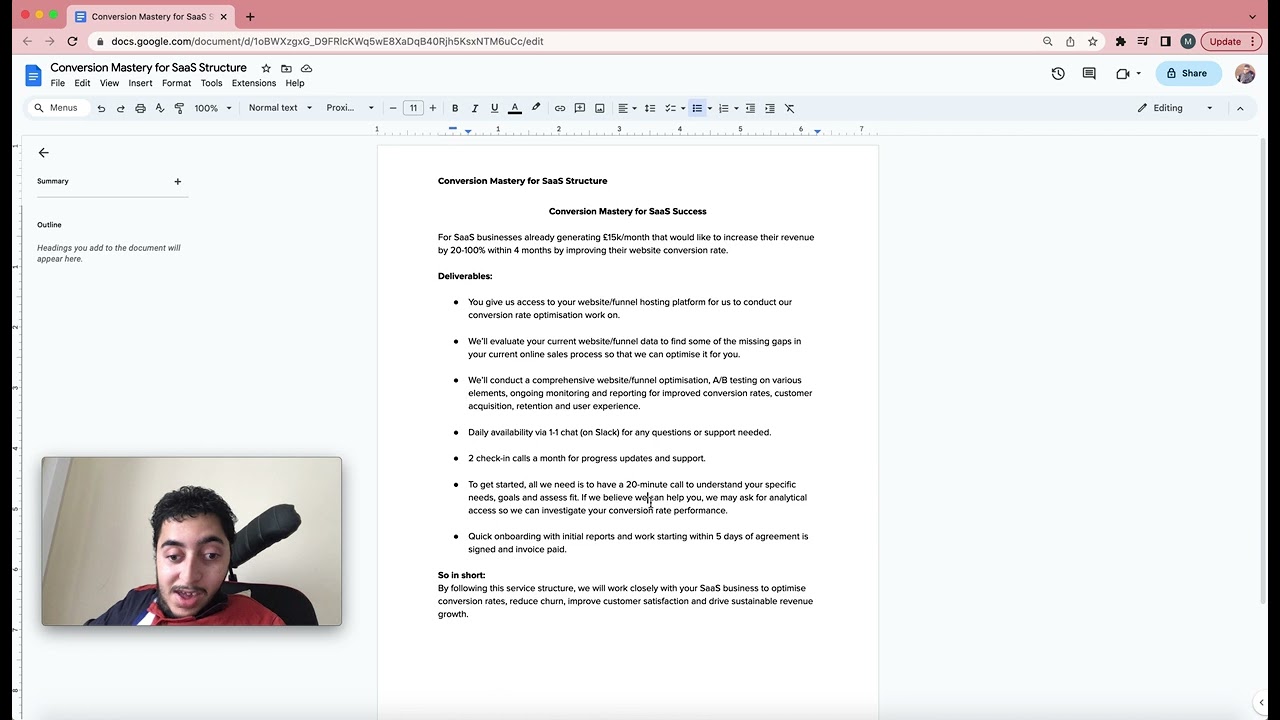This screenshot has height=720, width=1280.
Task: Open the Editing mode dropdown
Action: click(x=1175, y=108)
